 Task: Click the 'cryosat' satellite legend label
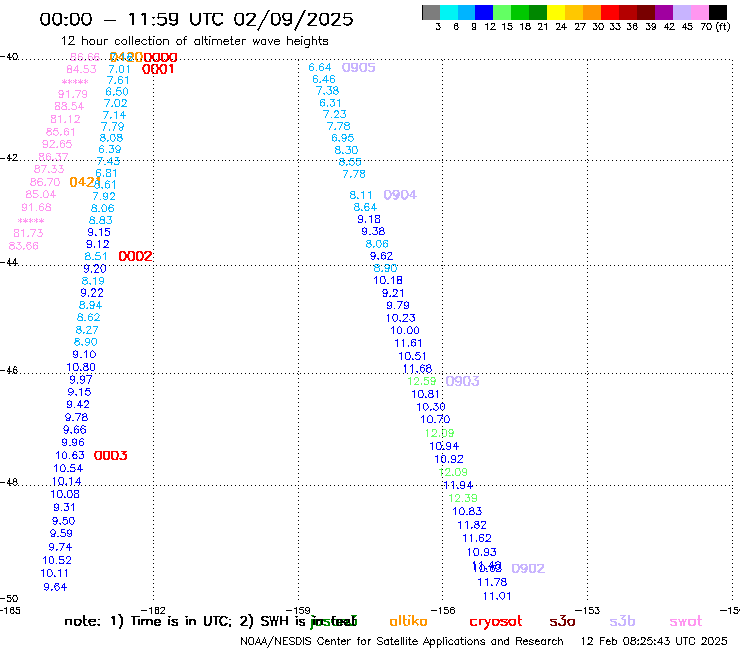(x=496, y=622)
